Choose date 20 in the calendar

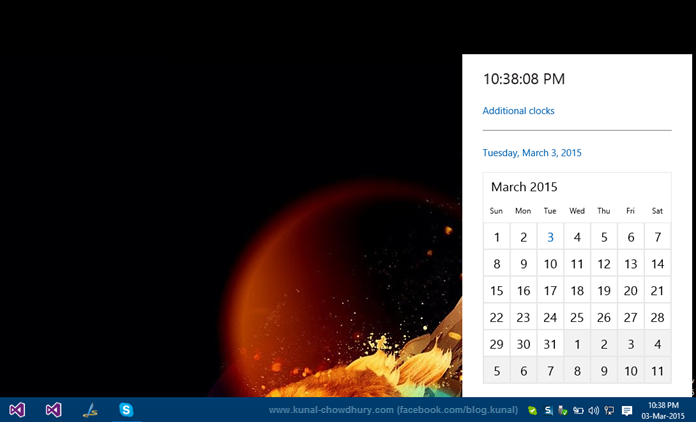pyautogui.click(x=631, y=291)
